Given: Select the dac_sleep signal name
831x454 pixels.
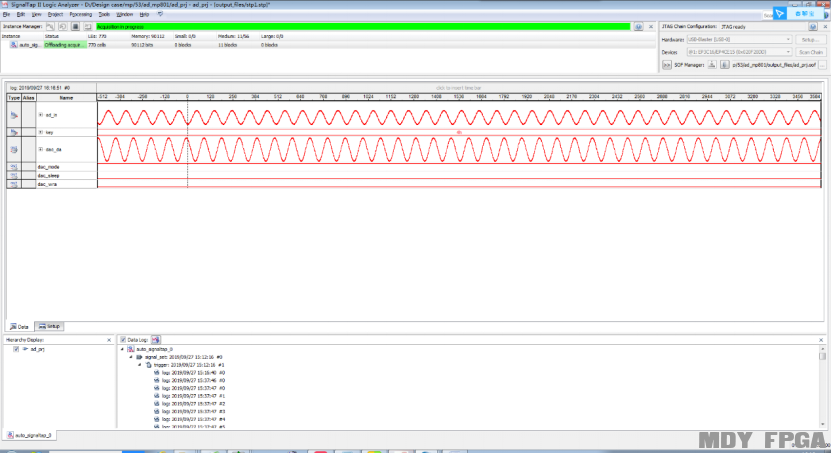Looking at the screenshot, I should tap(49, 175).
